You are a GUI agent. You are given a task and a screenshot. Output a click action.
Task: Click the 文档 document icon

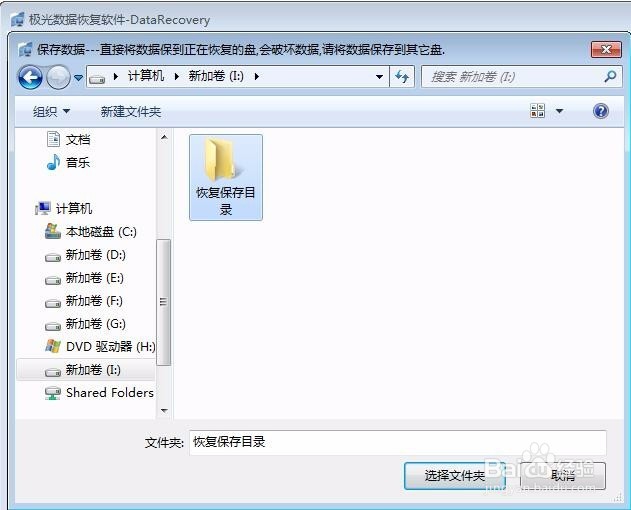pos(54,139)
